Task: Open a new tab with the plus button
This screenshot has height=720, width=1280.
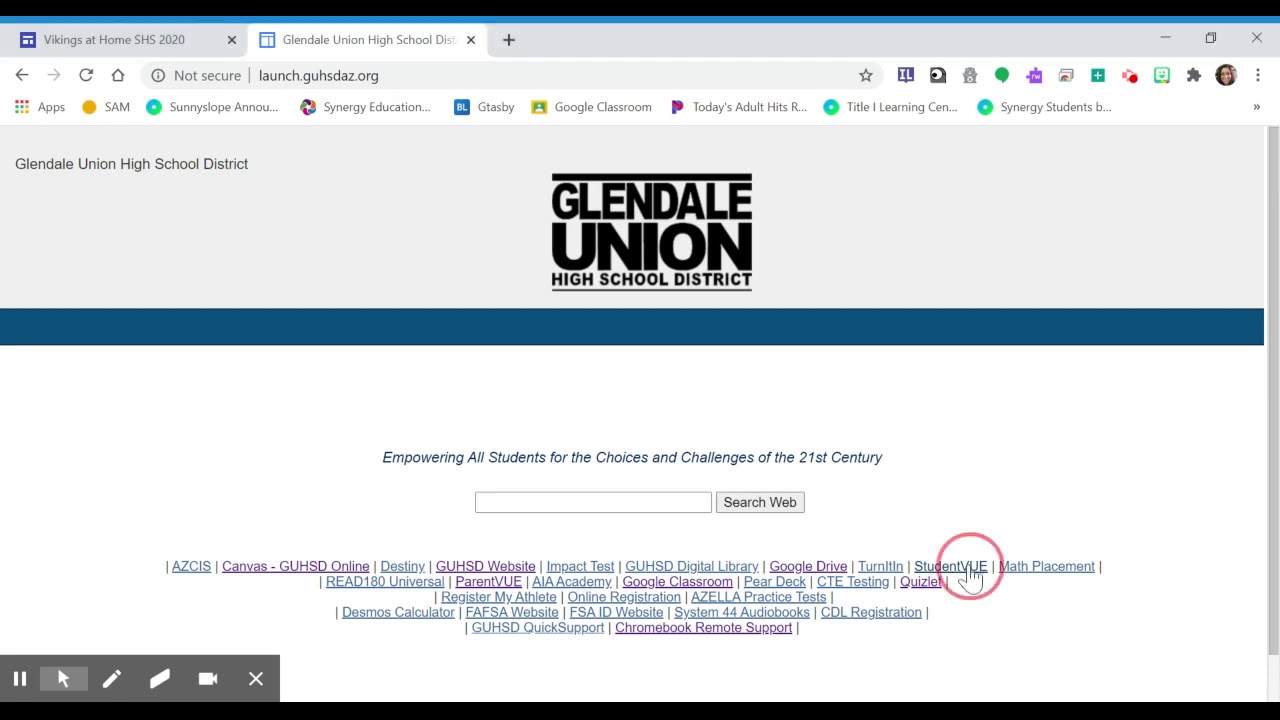Action: coord(509,40)
